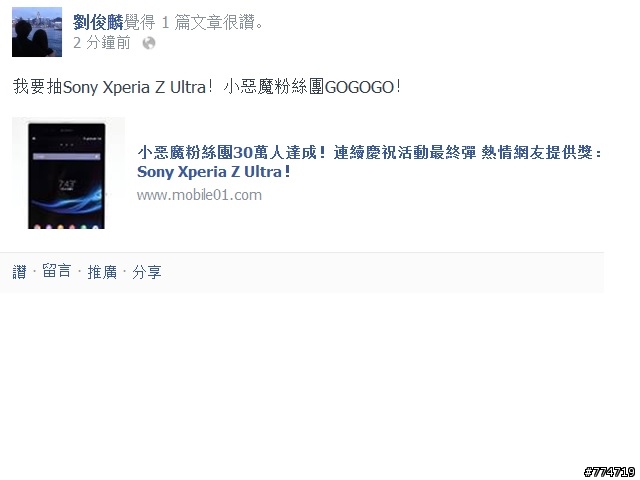Click the Sony Xperia Z Ultra! headline line
The width and height of the screenshot is (640, 480).
[x=214, y=172]
